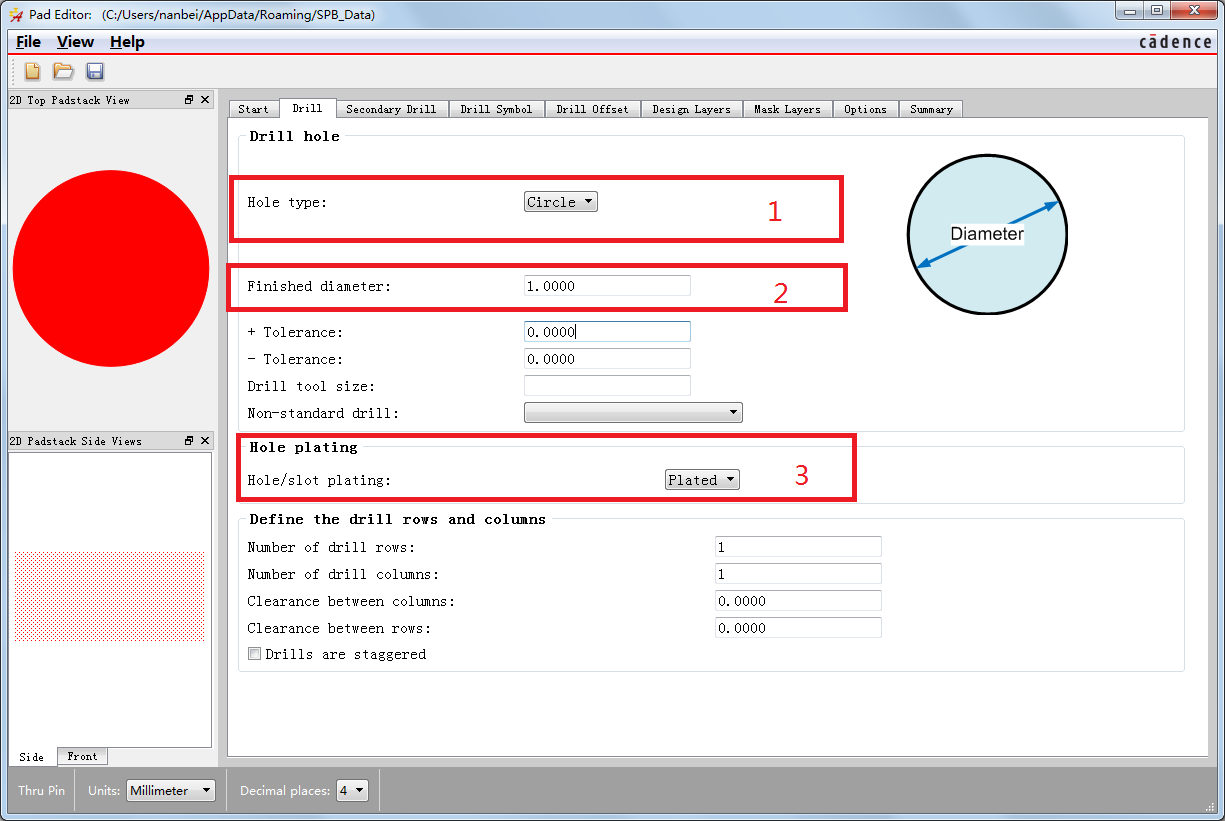This screenshot has height=821, width=1225.
Task: Switch to the Design Layers tab
Action: point(691,109)
